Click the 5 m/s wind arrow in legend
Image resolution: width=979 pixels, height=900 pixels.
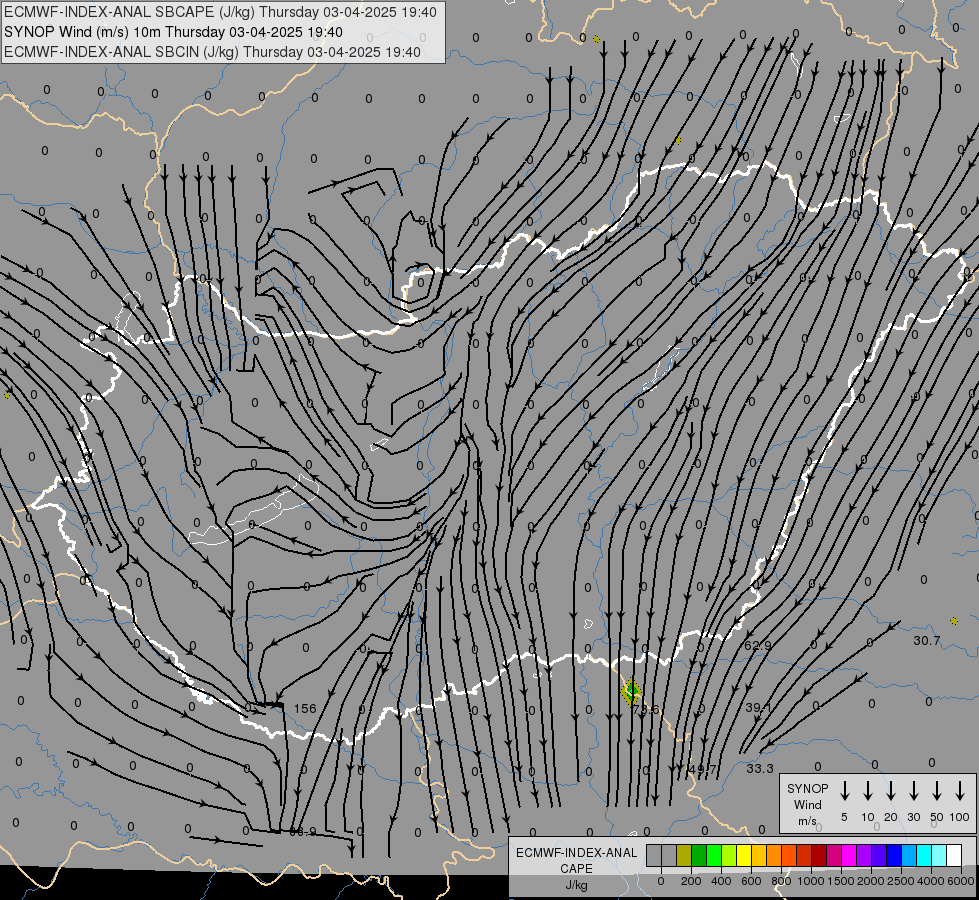[844, 791]
